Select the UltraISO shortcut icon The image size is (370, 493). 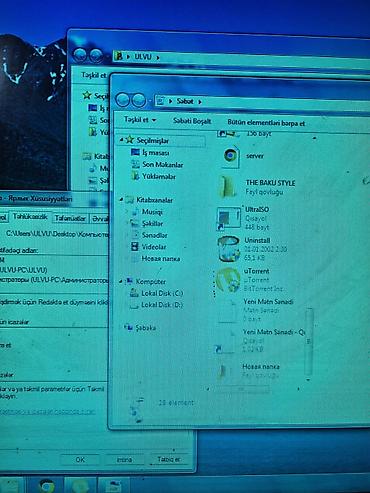[x=229, y=218]
